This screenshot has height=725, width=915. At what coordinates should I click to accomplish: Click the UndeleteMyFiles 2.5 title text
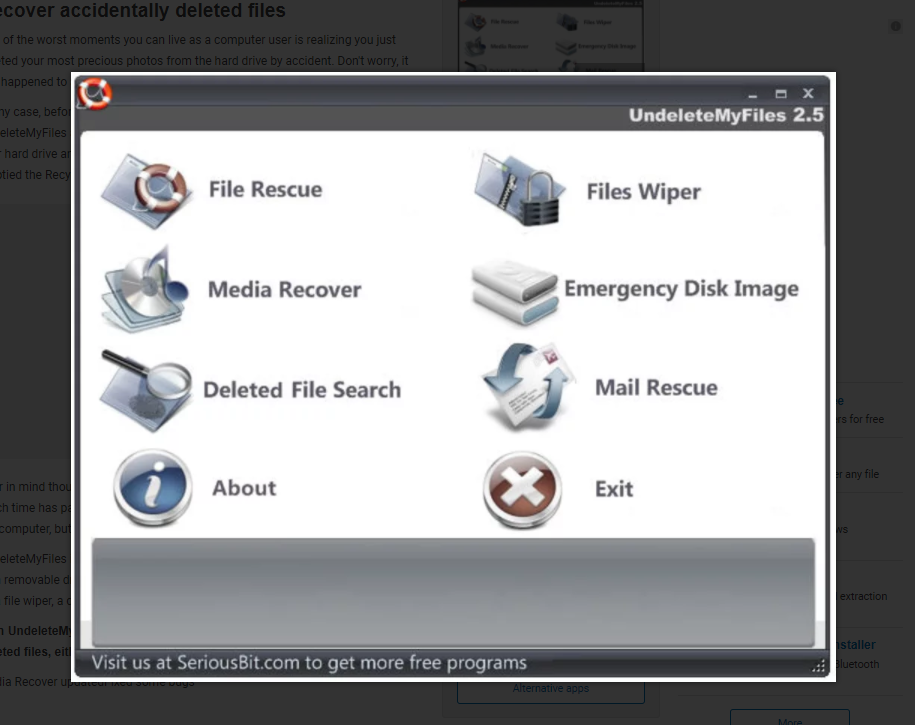point(726,116)
